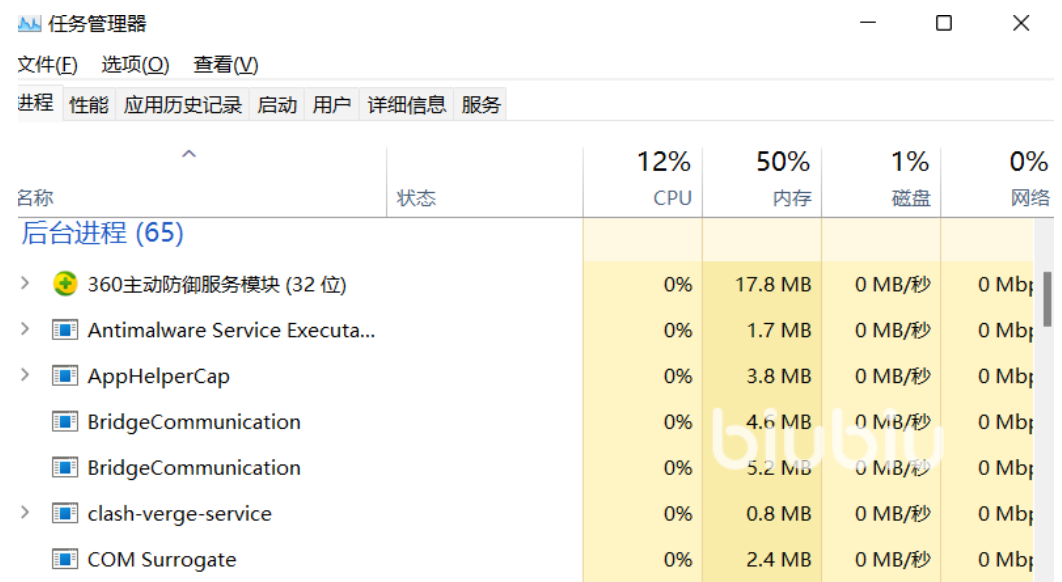This screenshot has width=1062, height=582.
Task: Select the AppHelperCap process icon
Action: [x=65, y=376]
